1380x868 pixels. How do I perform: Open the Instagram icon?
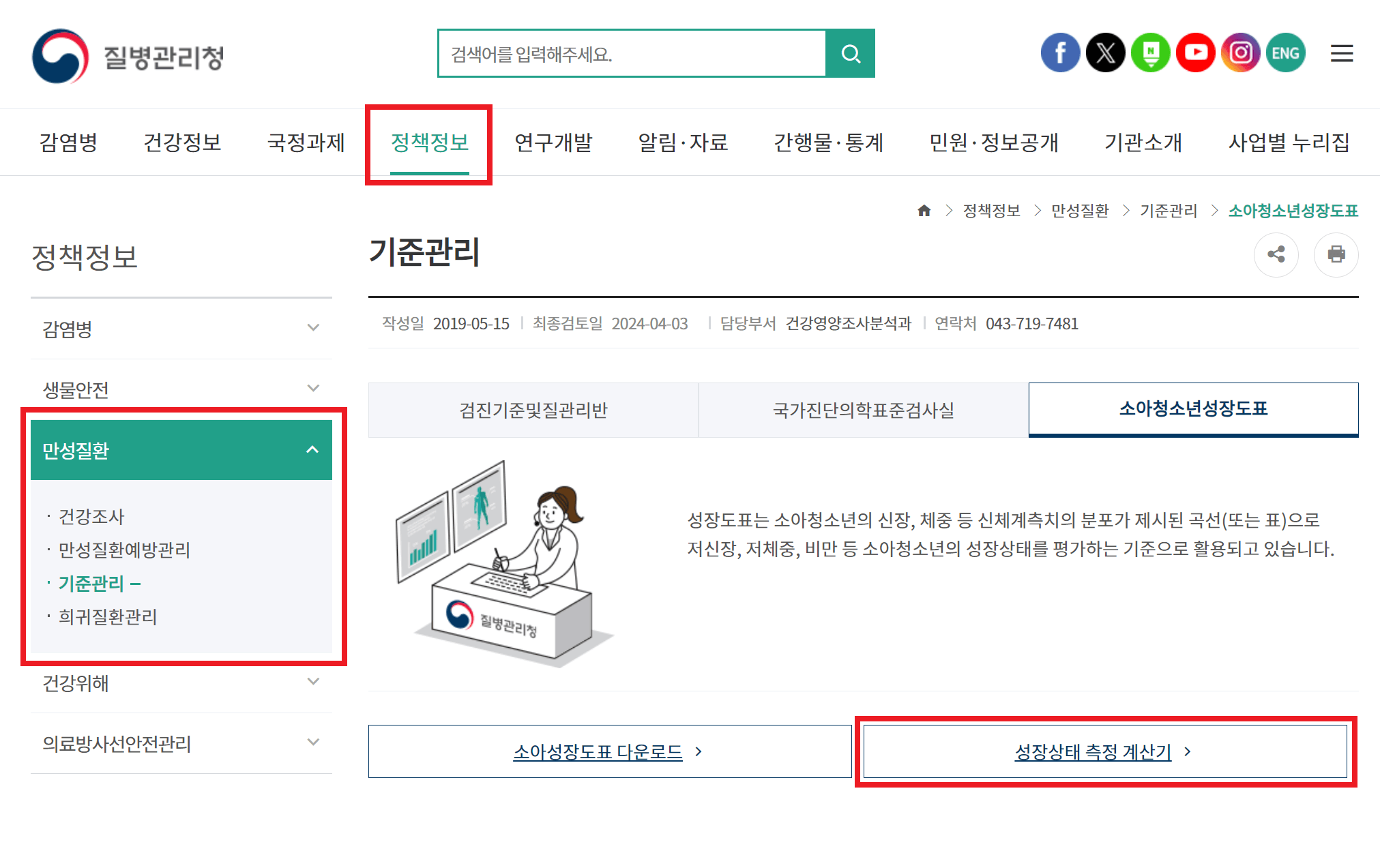point(1240,53)
